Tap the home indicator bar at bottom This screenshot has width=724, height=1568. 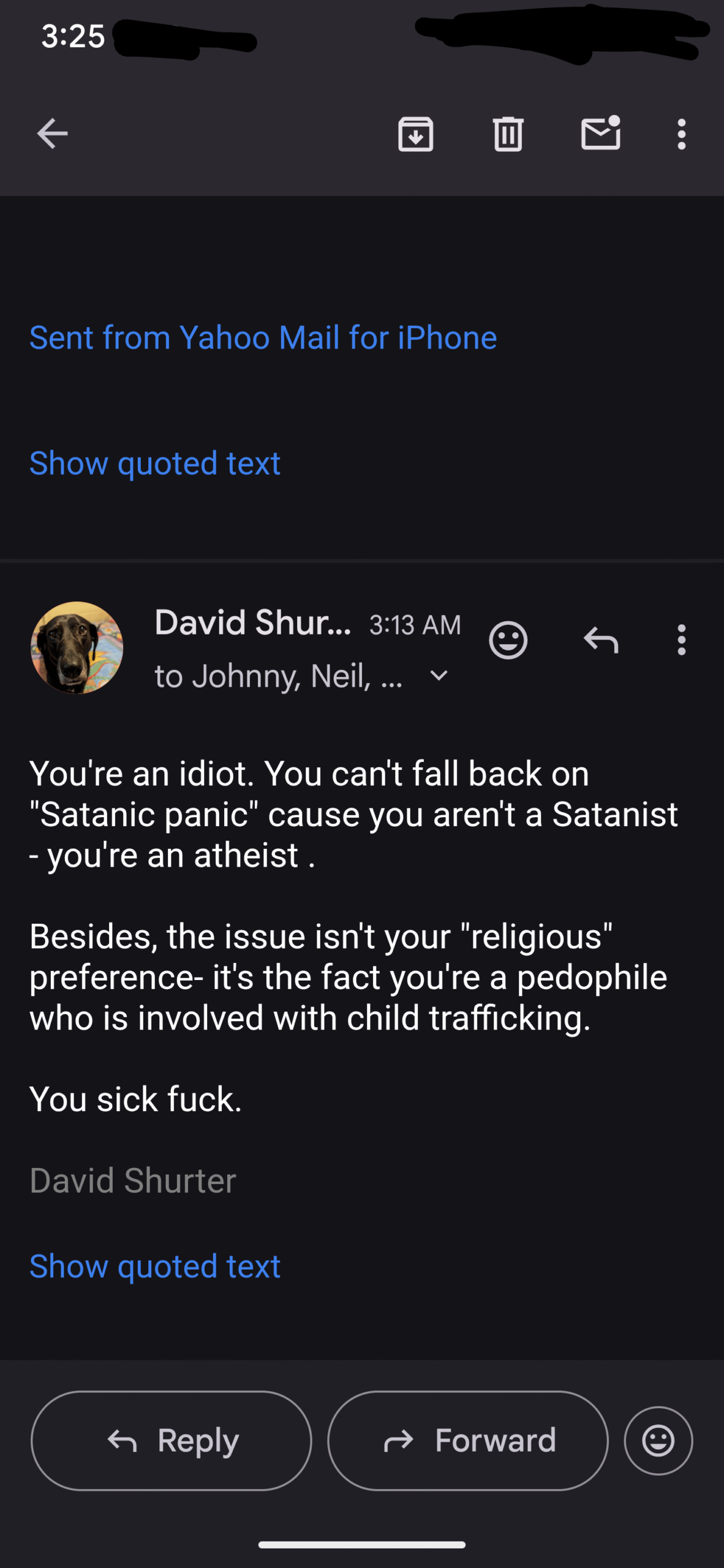tap(362, 1544)
